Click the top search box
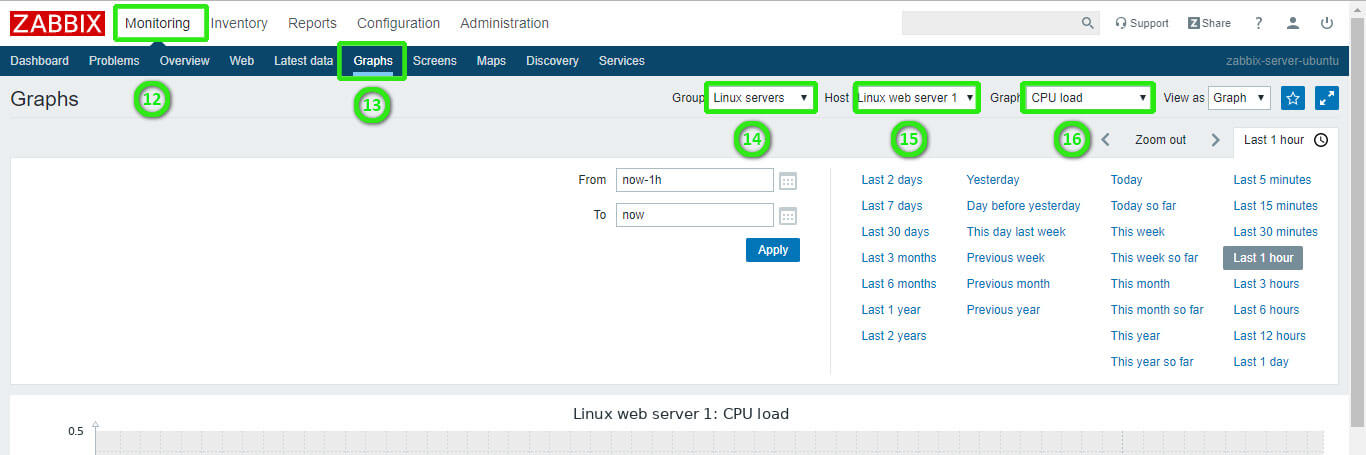 pyautogui.click(x=991, y=23)
